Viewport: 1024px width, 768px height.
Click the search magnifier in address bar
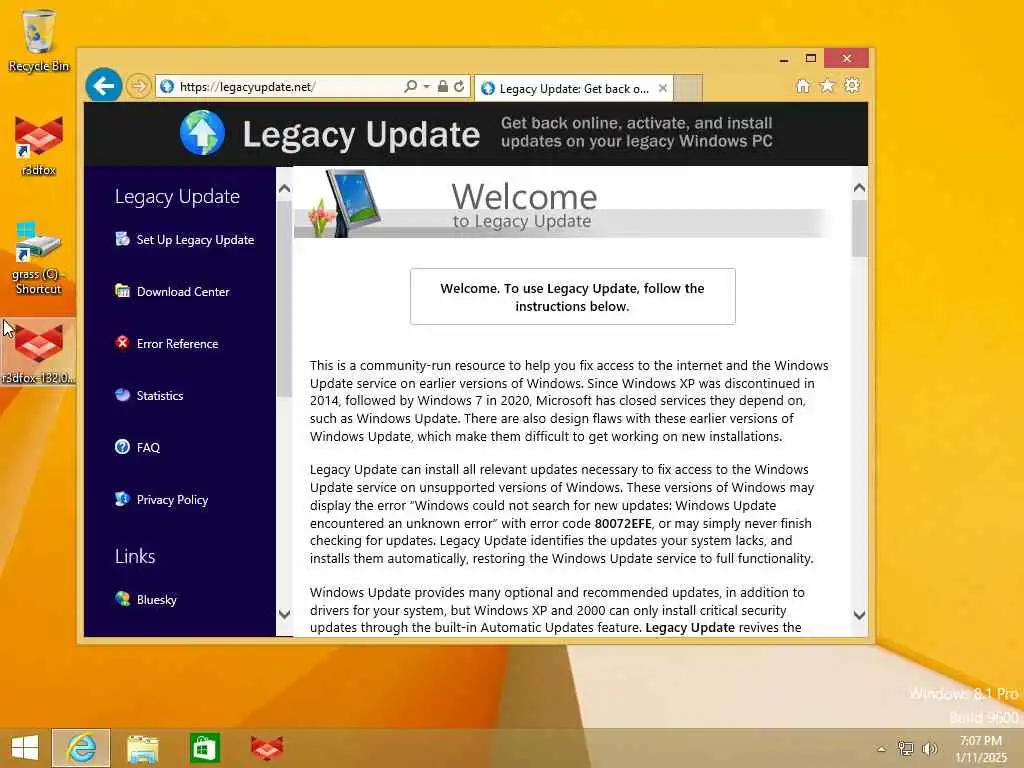(x=410, y=86)
